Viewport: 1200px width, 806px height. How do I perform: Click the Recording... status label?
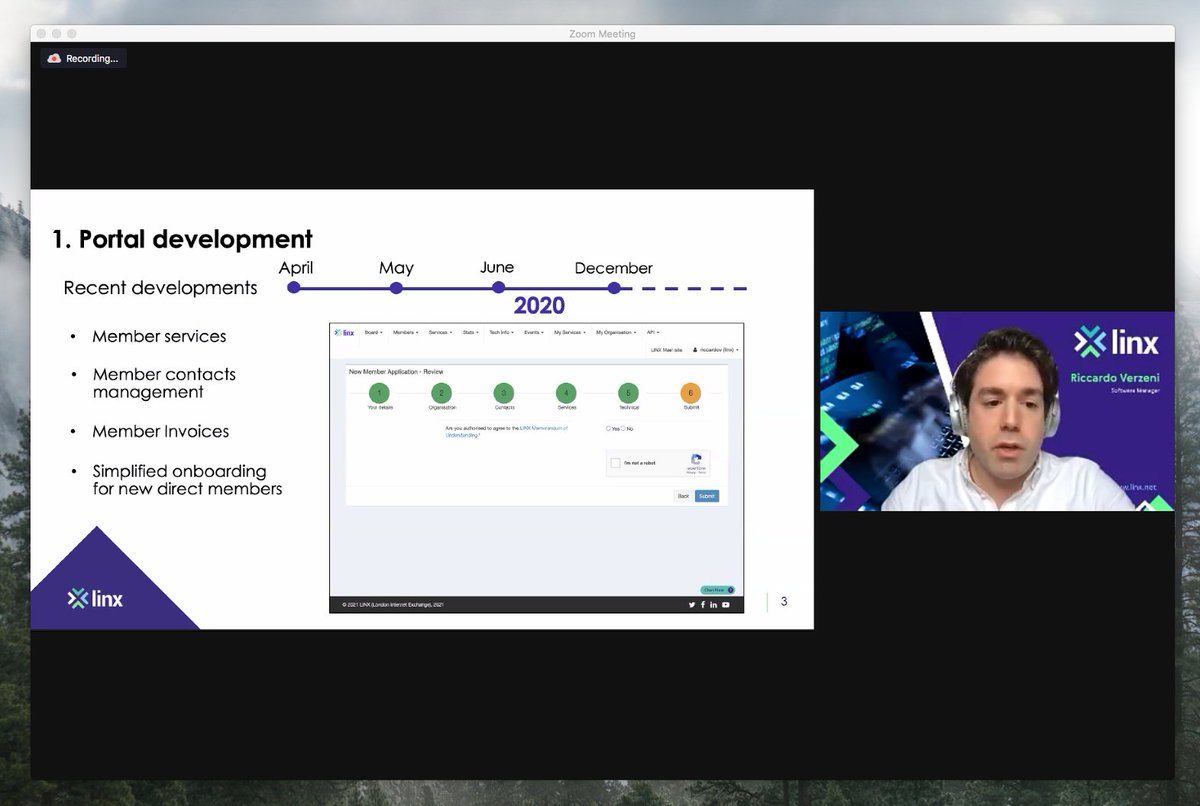[x=92, y=58]
